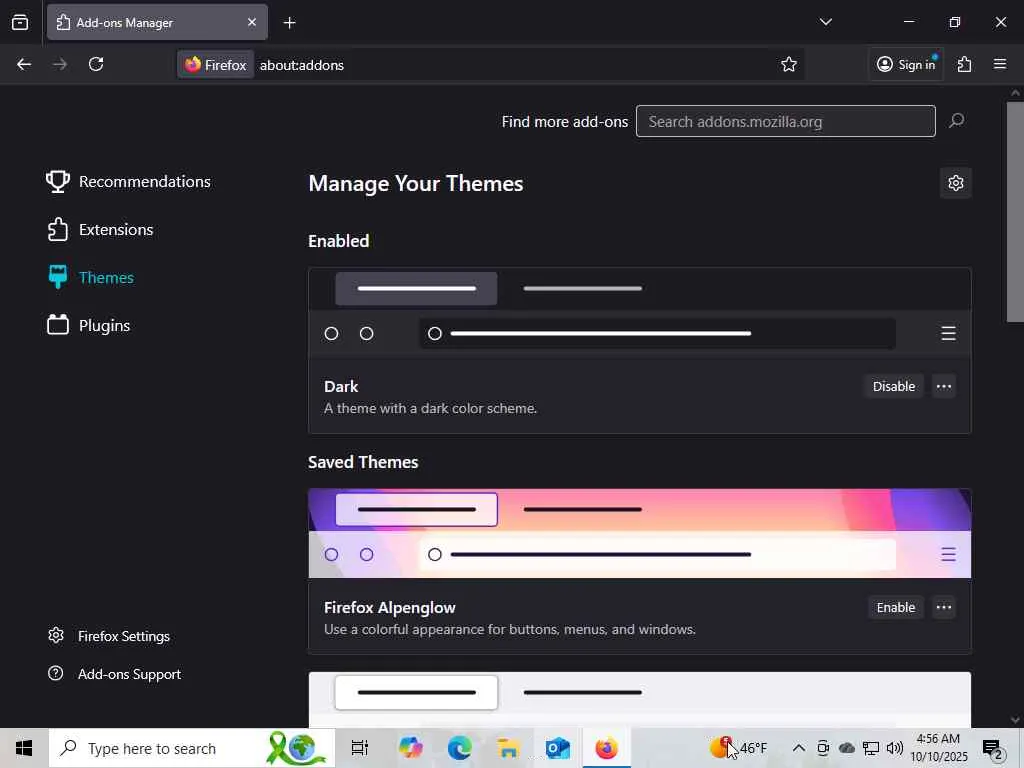Viewport: 1024px width, 768px height.
Task: Click the Firefox Alpenglow preview image
Action: click(640, 533)
